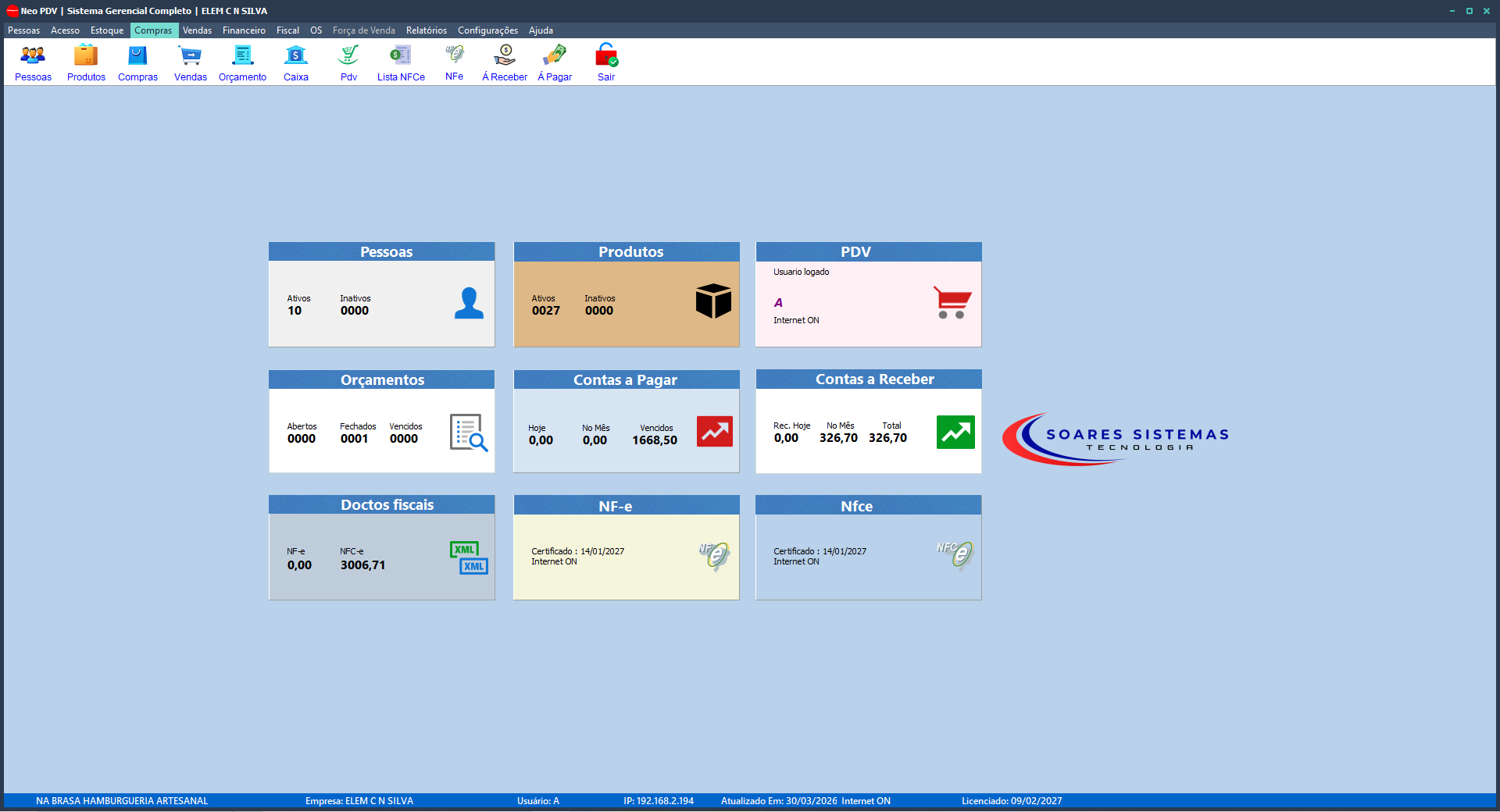The height and width of the screenshot is (812, 1500).
Task: Click the blue person icon in Pessoas card
Action: point(469,303)
